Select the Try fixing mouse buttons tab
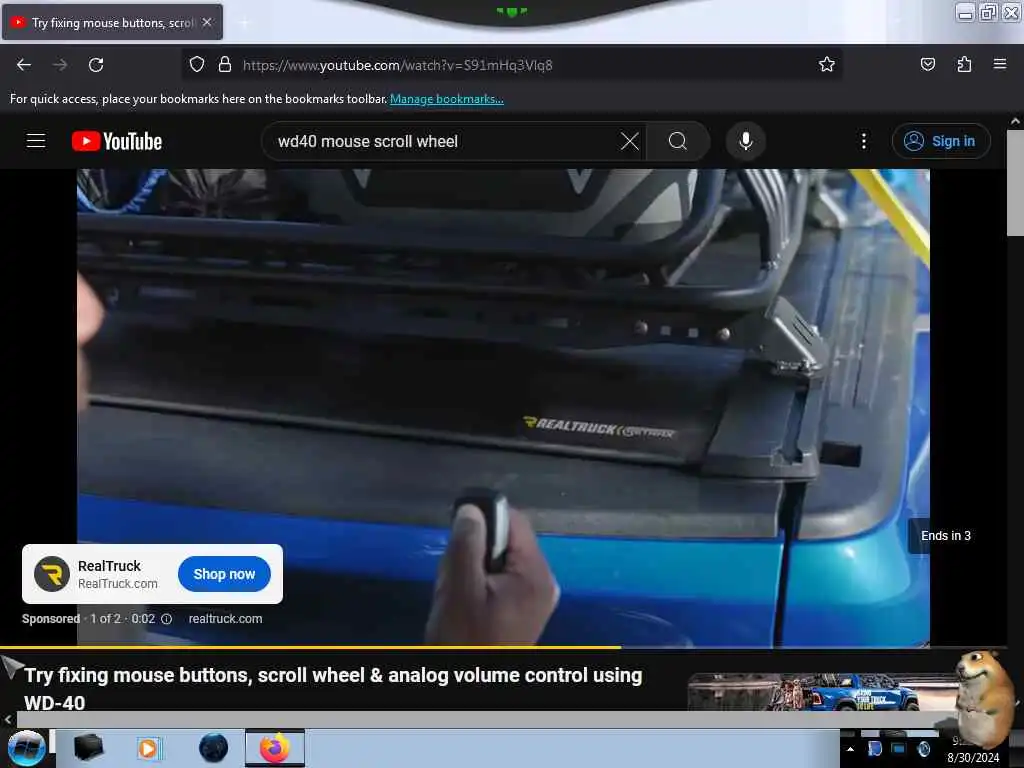 (x=112, y=22)
